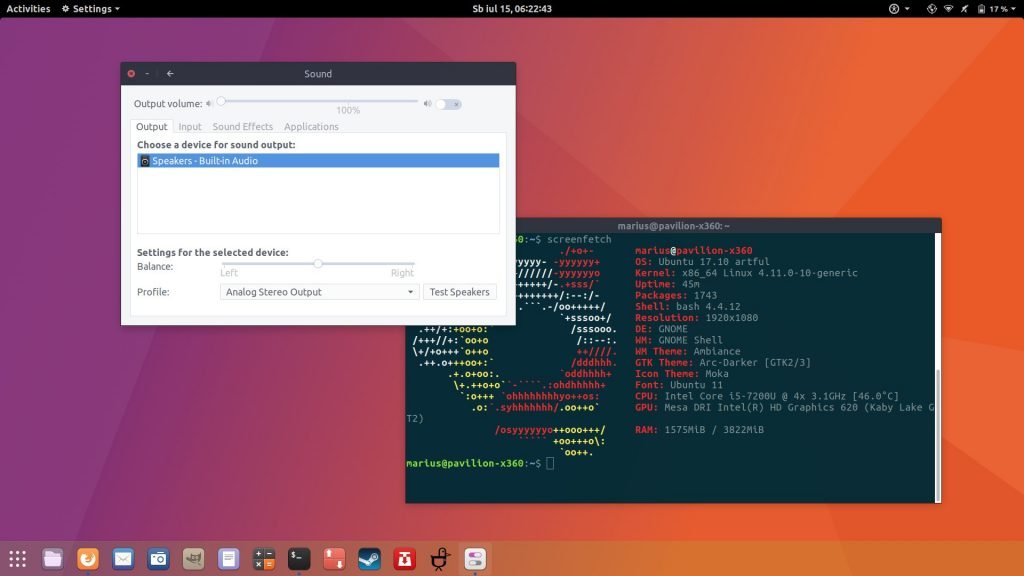Screen dimensions: 1024x576
Task: Click Activities in the top bar
Action: coord(28,8)
